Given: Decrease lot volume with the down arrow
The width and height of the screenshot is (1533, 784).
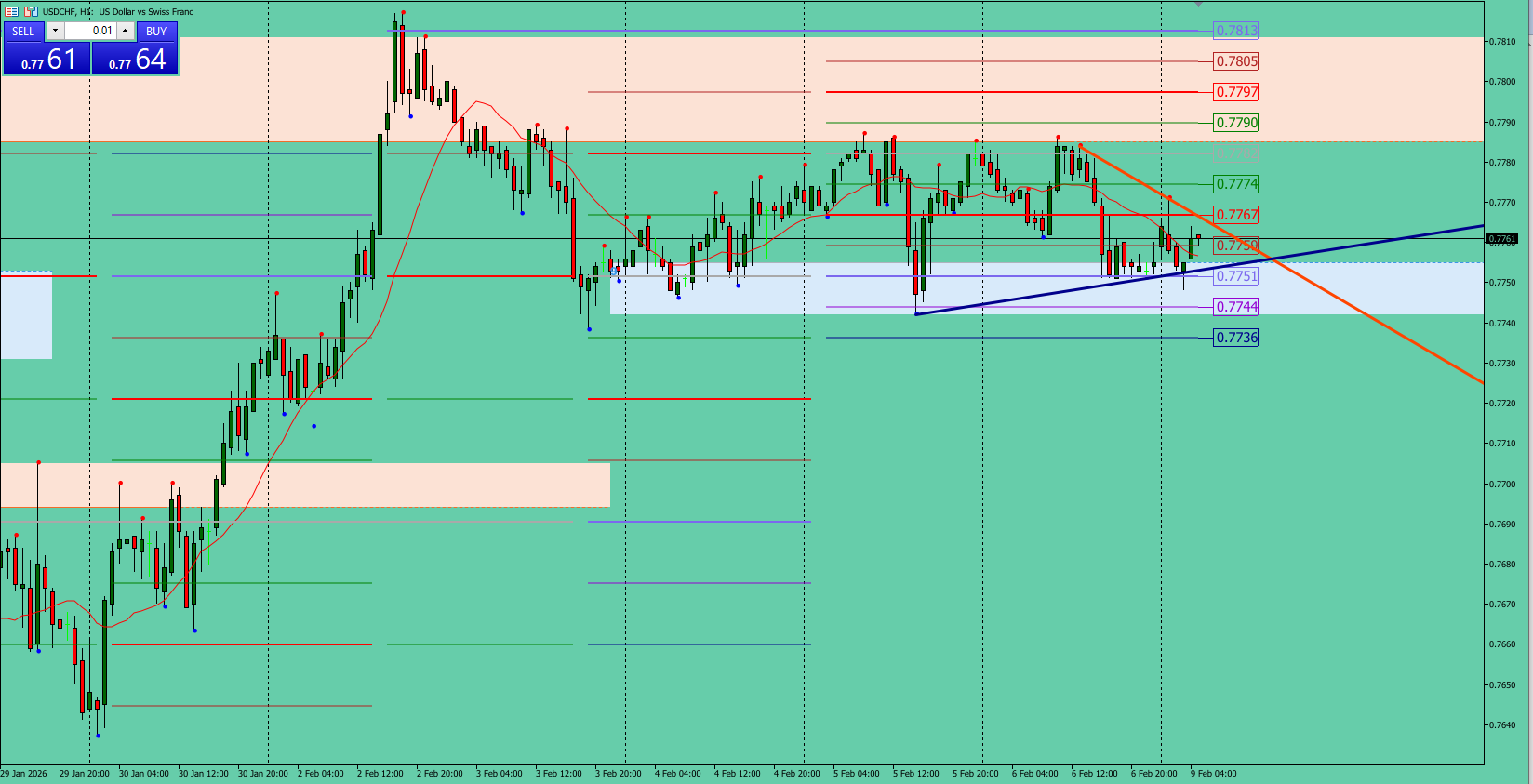Looking at the screenshot, I should pyautogui.click(x=55, y=31).
